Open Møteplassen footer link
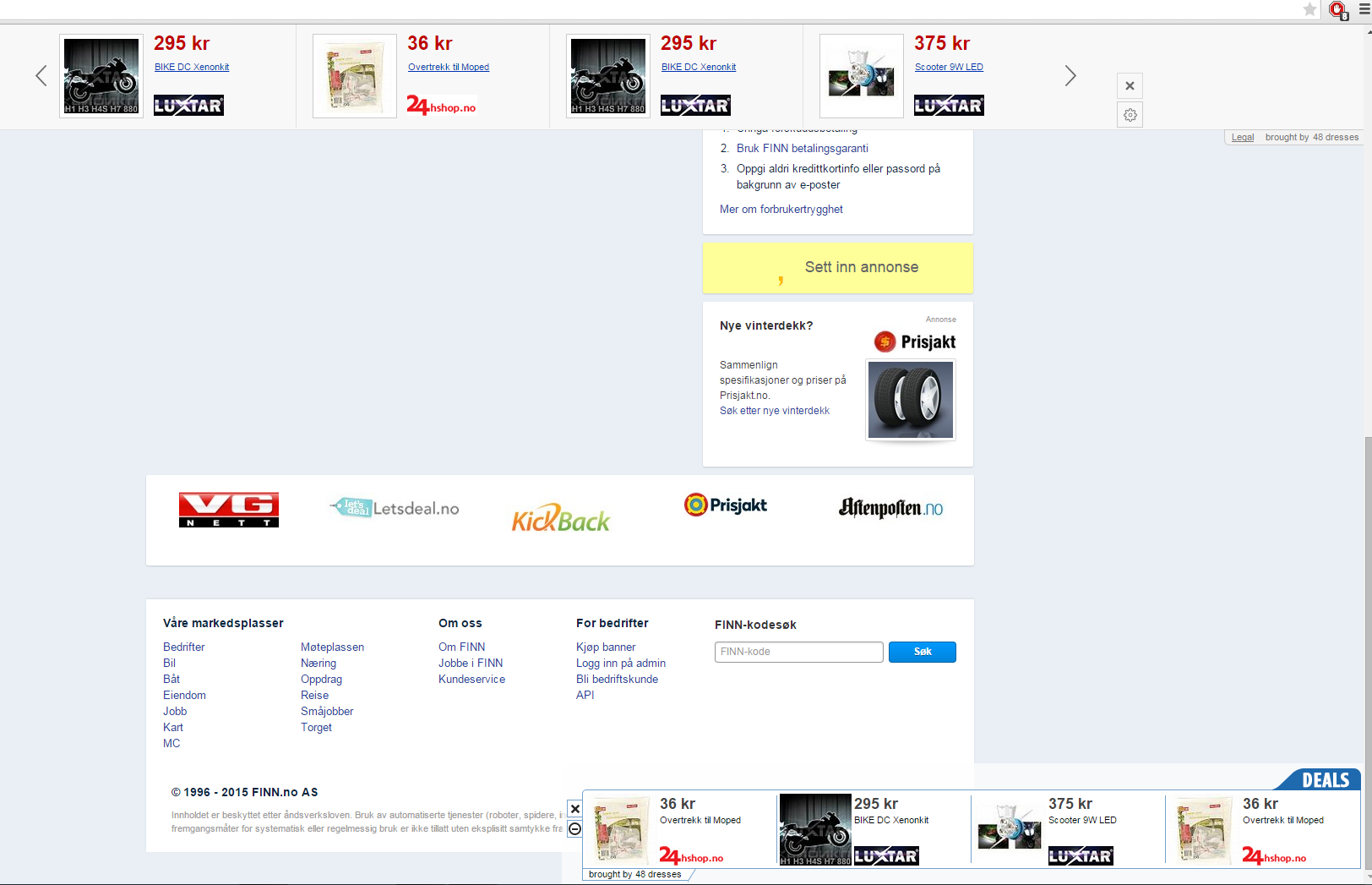The height and width of the screenshot is (885, 1372). pyautogui.click(x=332, y=647)
